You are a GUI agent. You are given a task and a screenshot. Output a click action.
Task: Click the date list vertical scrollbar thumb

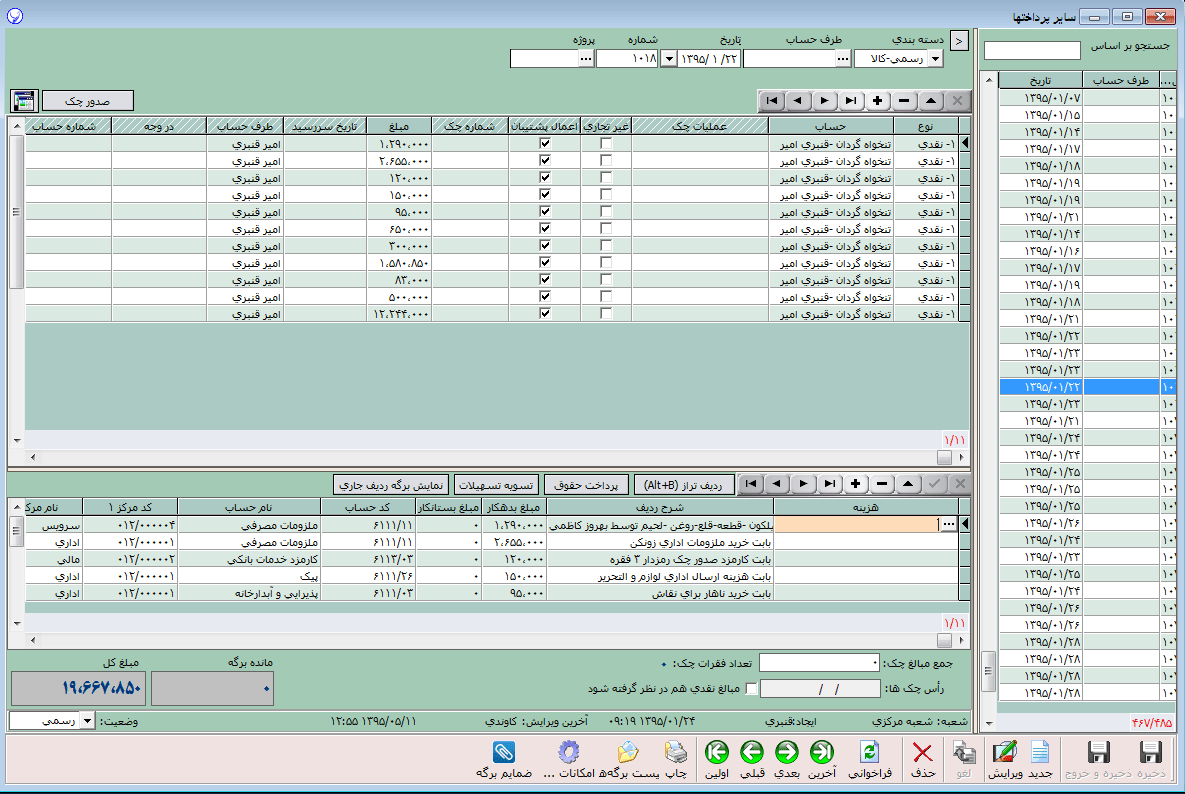pos(989,672)
